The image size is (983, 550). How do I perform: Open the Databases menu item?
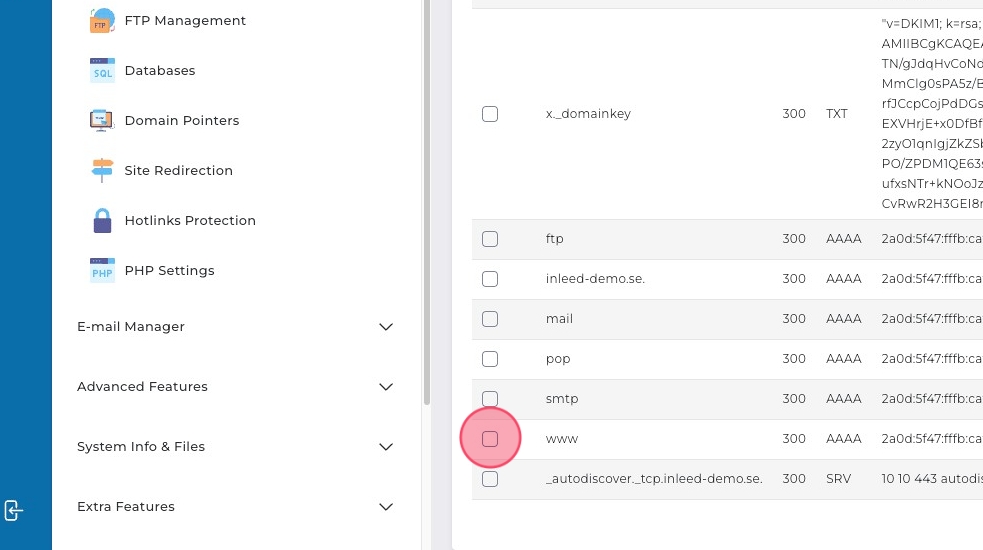160,71
